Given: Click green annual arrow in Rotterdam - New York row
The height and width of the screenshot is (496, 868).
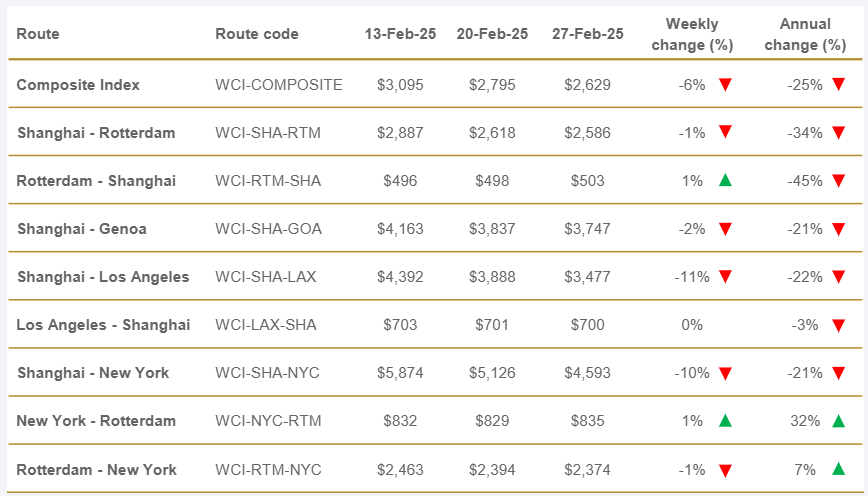Looking at the screenshot, I should 838,469.
